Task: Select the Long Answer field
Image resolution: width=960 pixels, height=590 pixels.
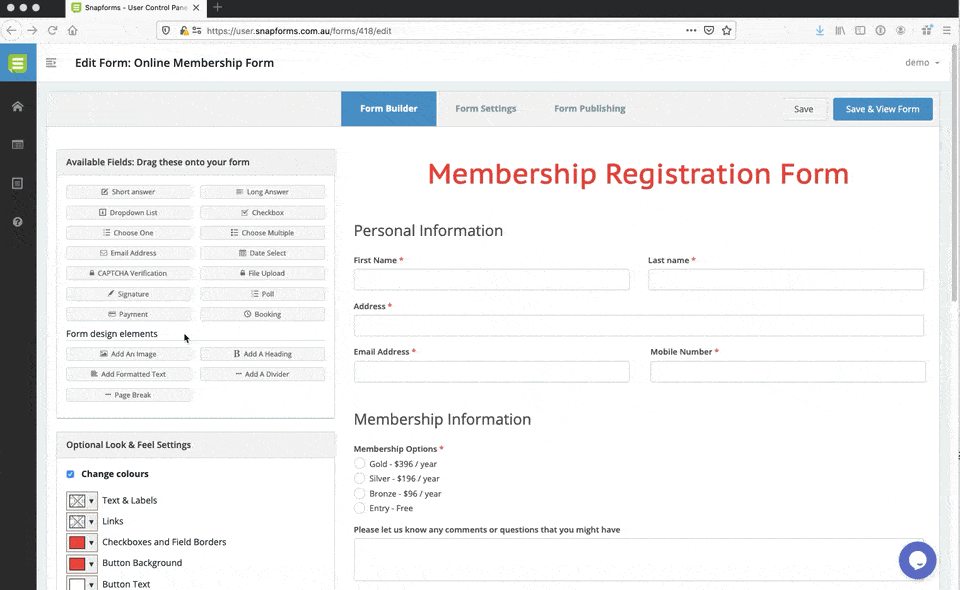Action: click(x=263, y=192)
